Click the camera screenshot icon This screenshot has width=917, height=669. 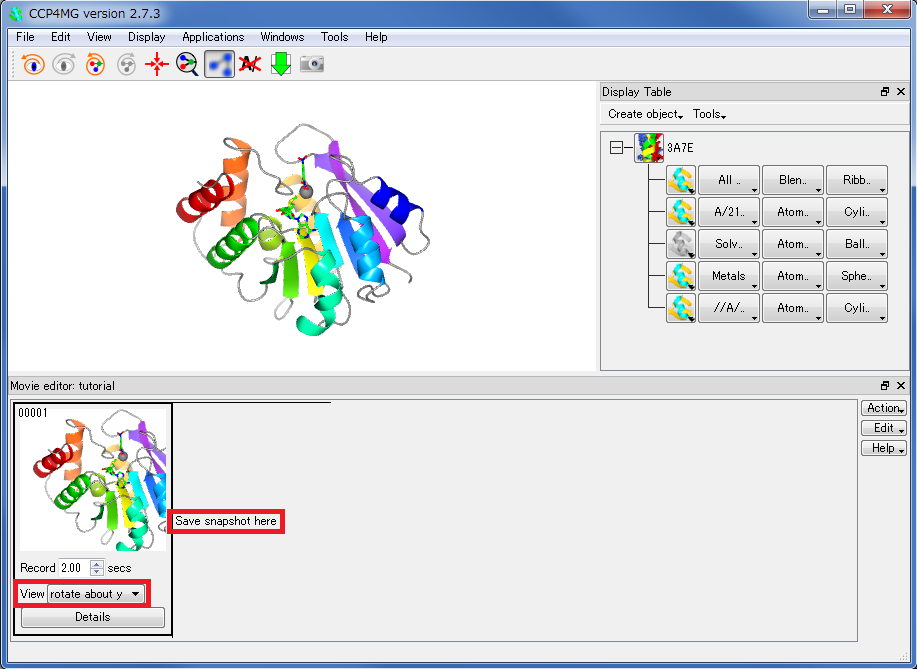click(312, 64)
